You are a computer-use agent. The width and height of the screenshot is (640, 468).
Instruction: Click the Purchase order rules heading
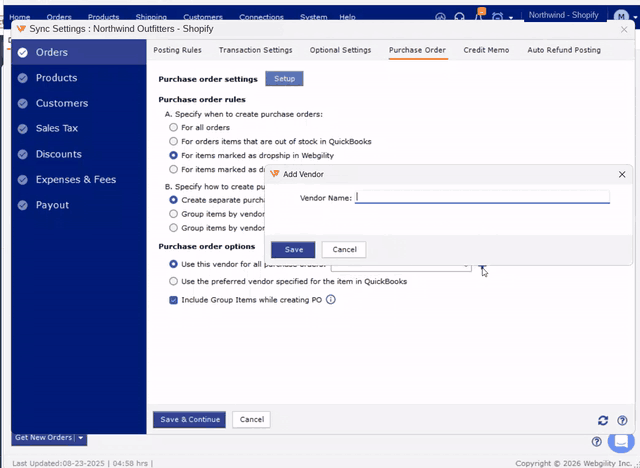pyautogui.click(x=202, y=100)
